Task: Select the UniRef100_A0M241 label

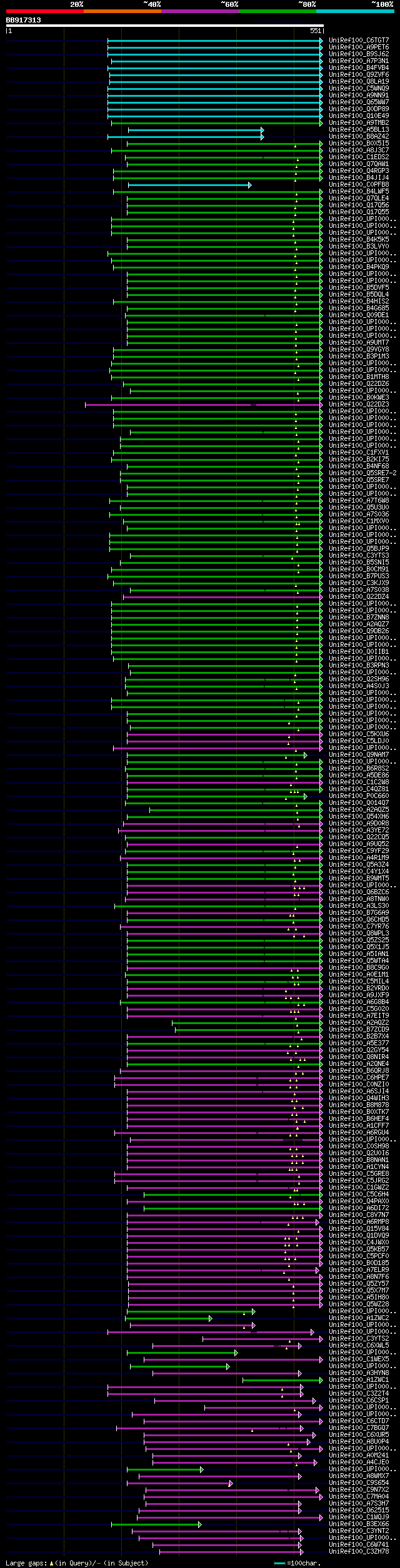Action: tap(359, 1456)
